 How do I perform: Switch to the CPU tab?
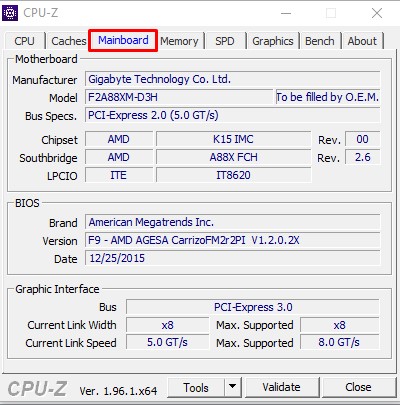tap(24, 41)
